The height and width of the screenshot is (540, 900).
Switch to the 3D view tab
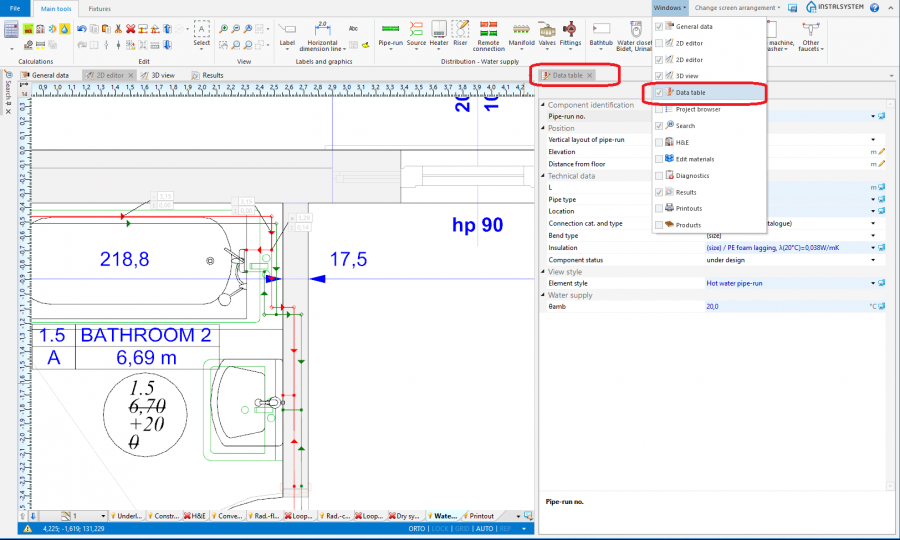click(158, 75)
